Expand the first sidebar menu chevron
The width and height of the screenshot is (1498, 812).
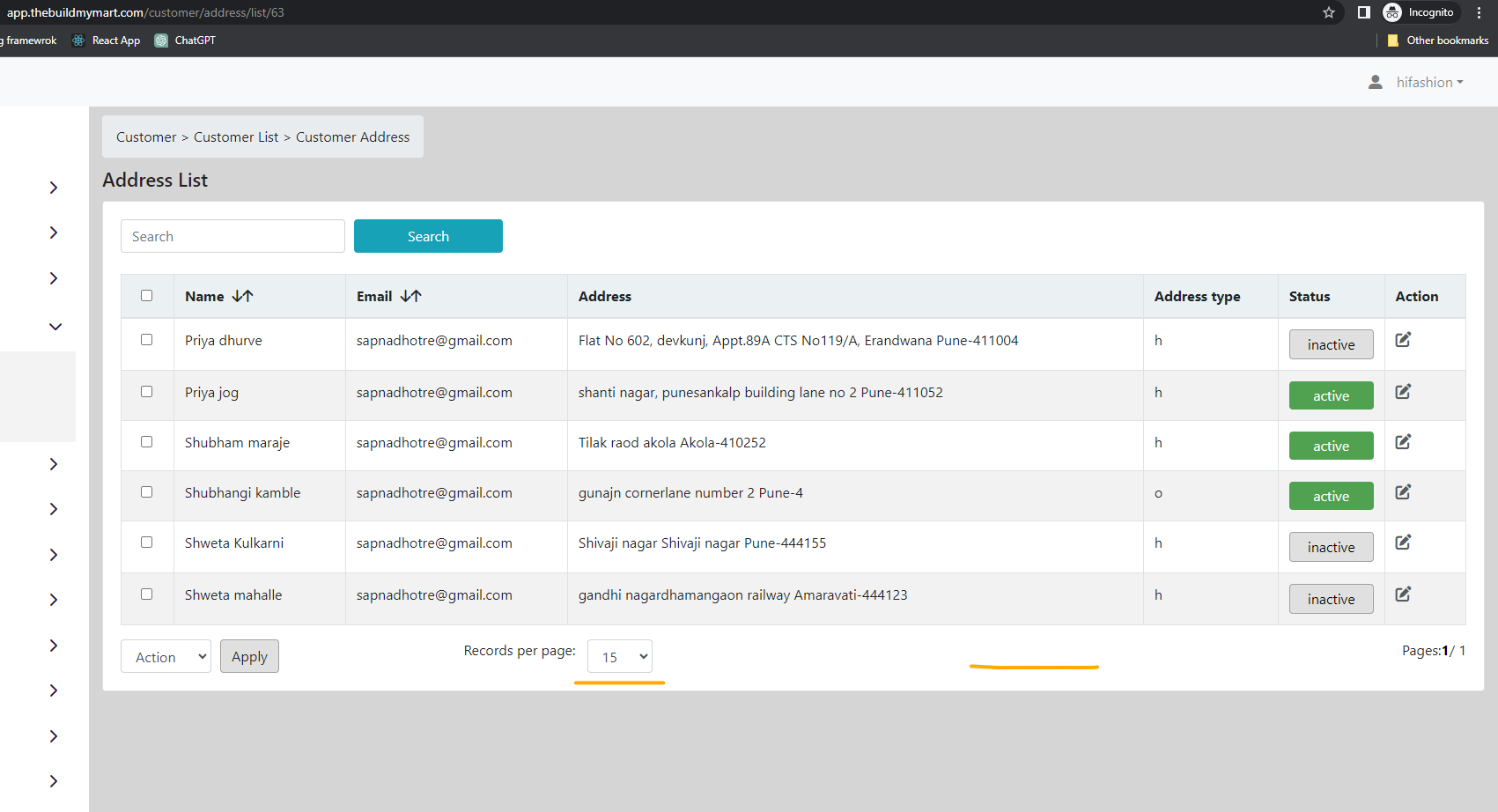(54, 188)
